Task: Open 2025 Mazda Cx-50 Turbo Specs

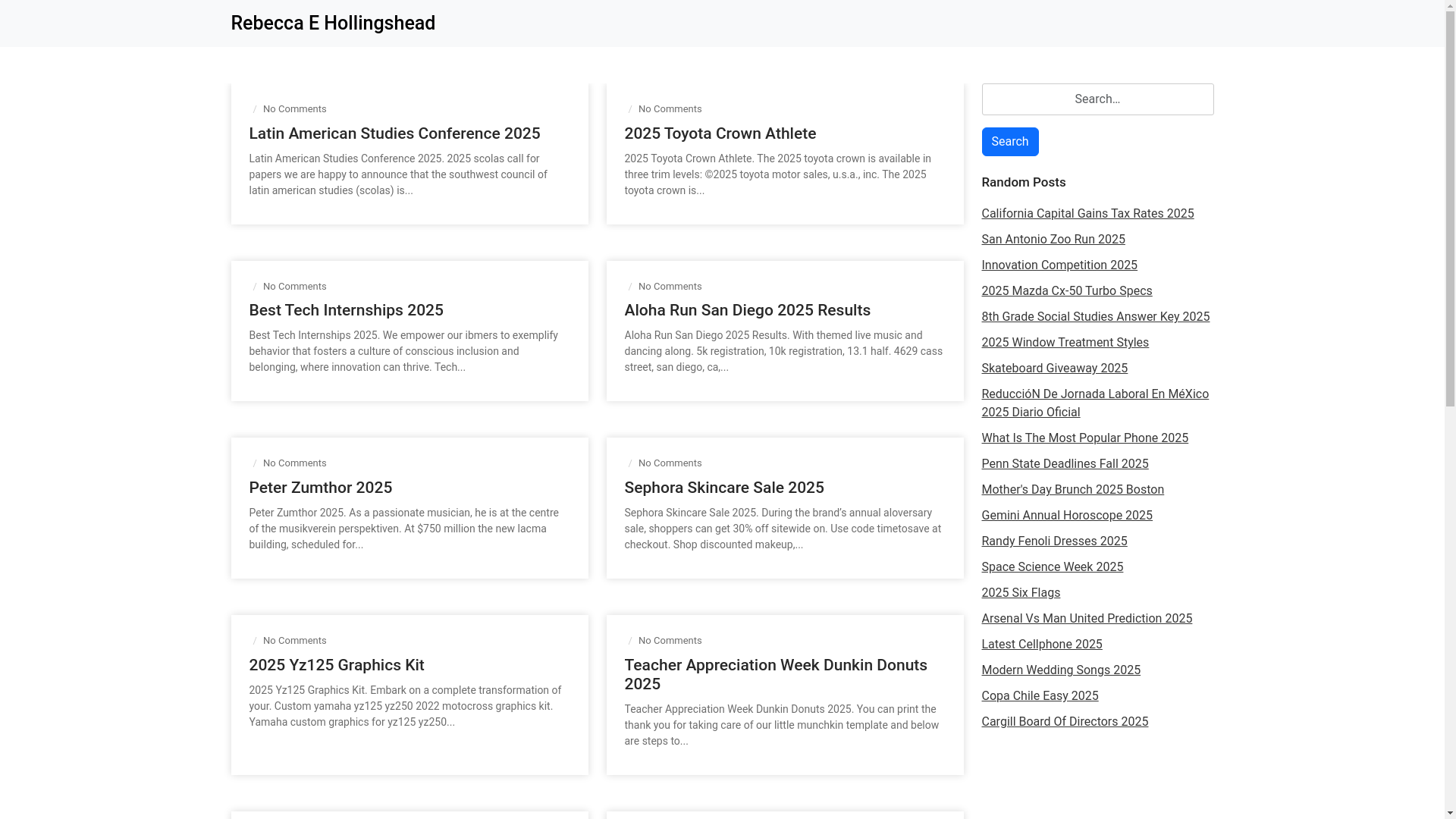Action: 1067,291
